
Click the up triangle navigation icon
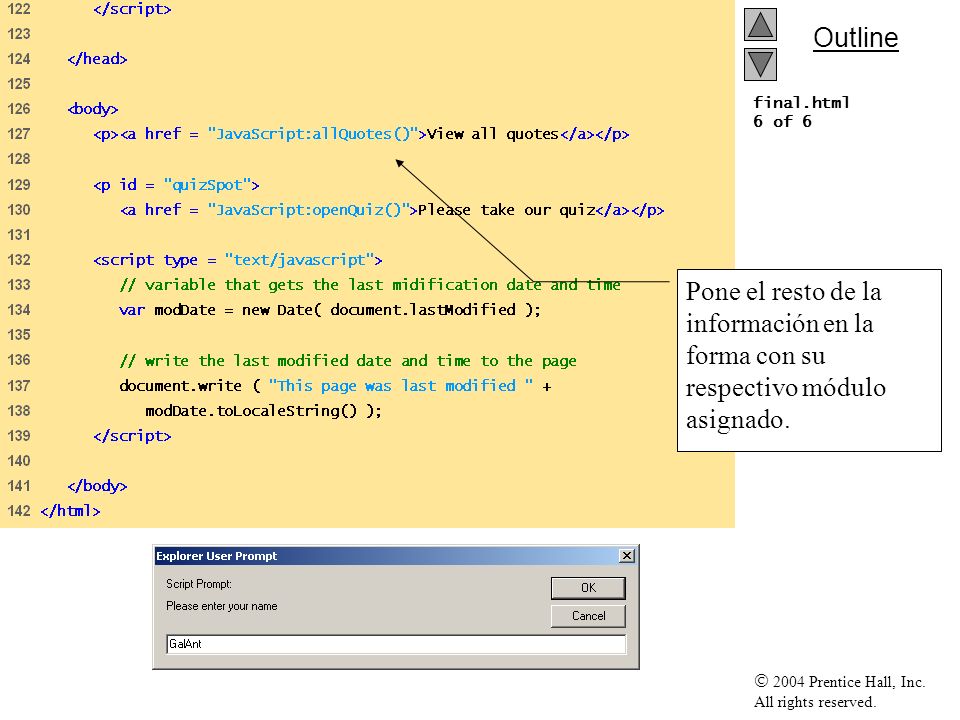coord(760,24)
